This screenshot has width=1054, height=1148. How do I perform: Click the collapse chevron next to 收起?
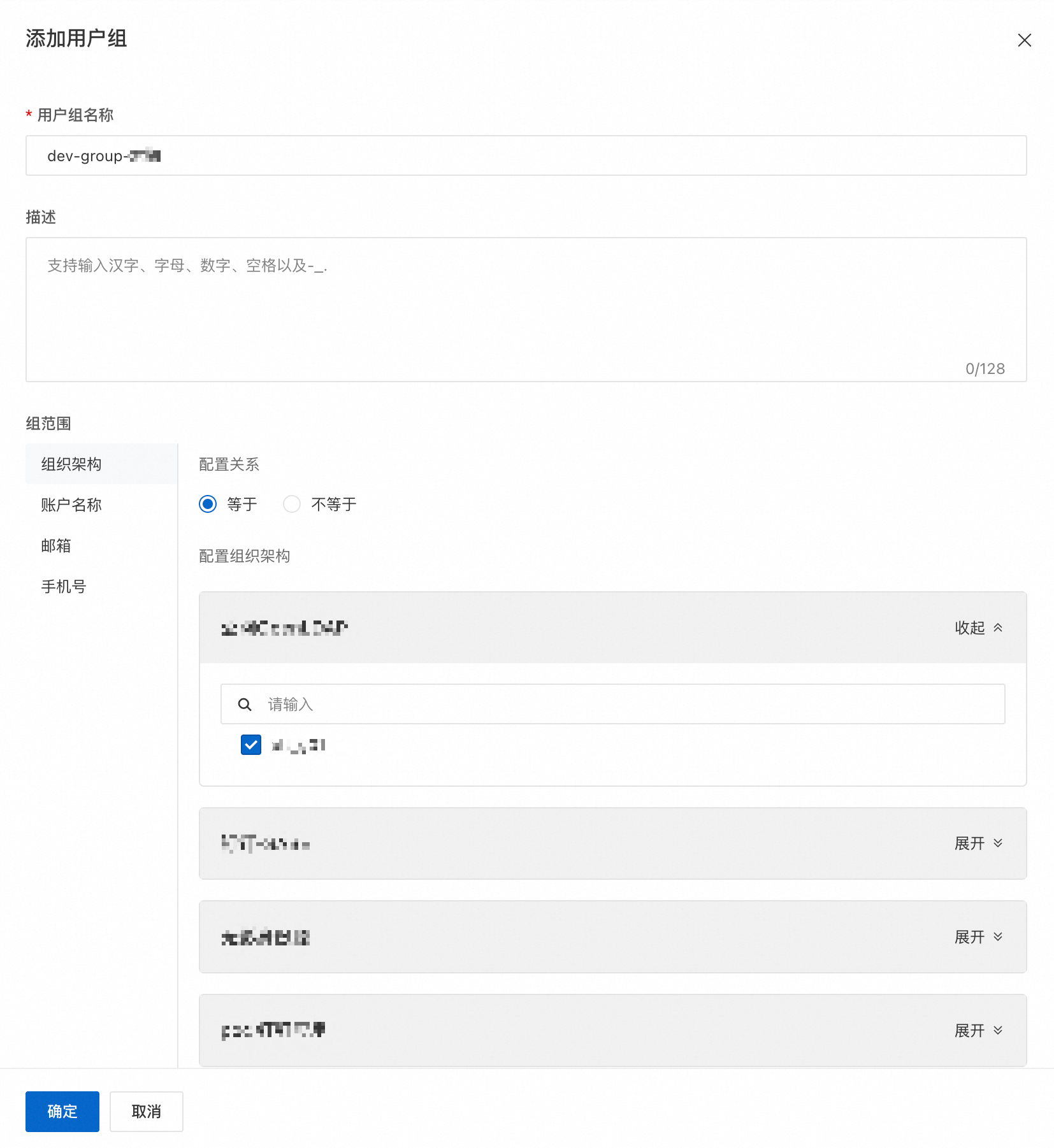point(999,628)
